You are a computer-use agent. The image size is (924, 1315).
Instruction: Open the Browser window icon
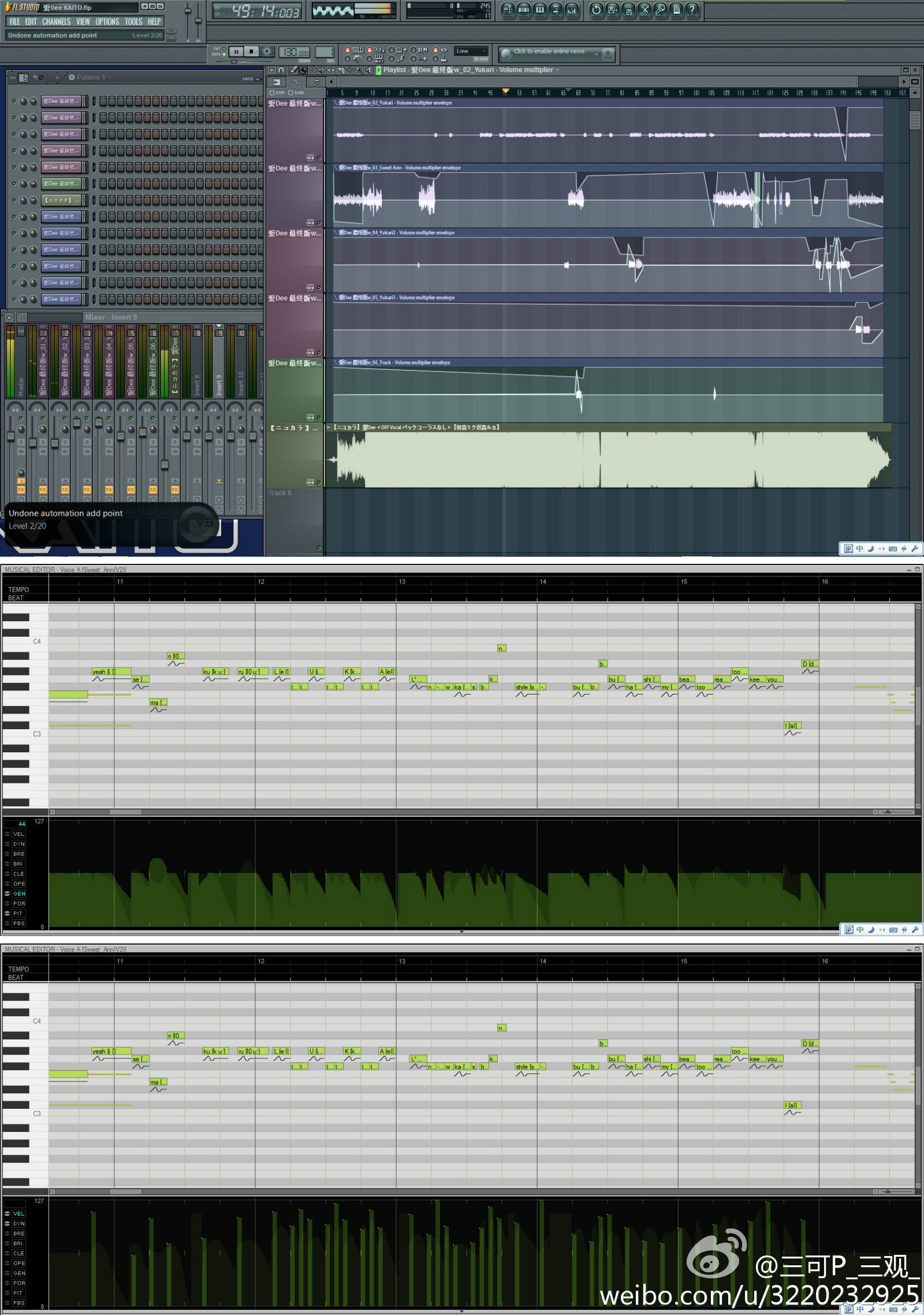[x=556, y=9]
